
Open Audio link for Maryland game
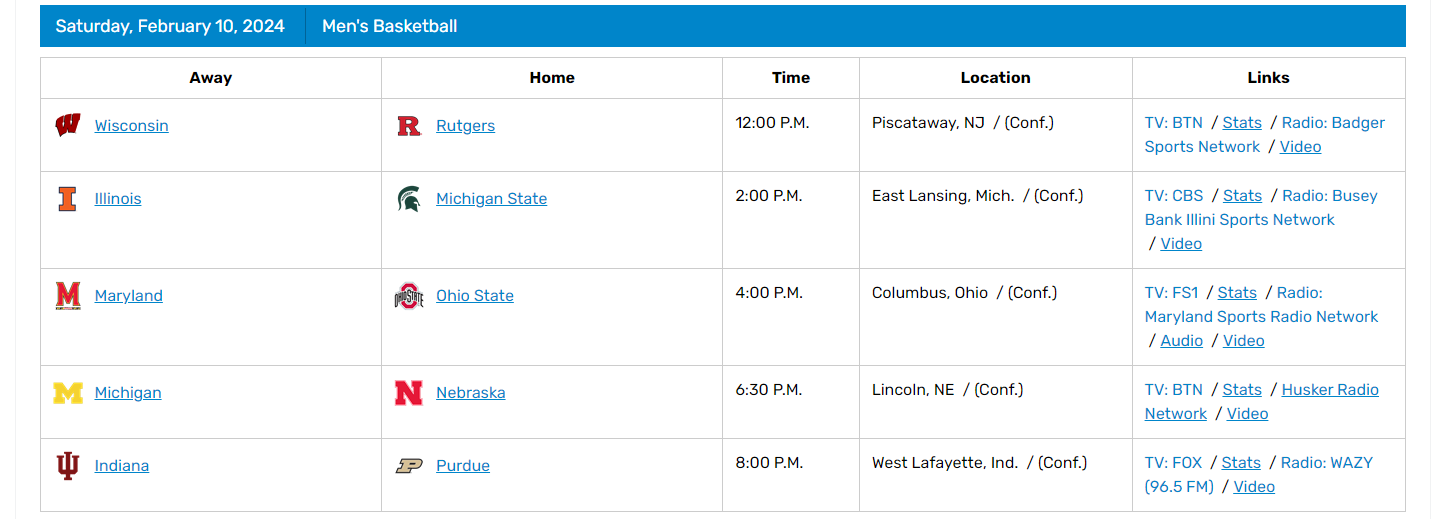[x=1181, y=341]
